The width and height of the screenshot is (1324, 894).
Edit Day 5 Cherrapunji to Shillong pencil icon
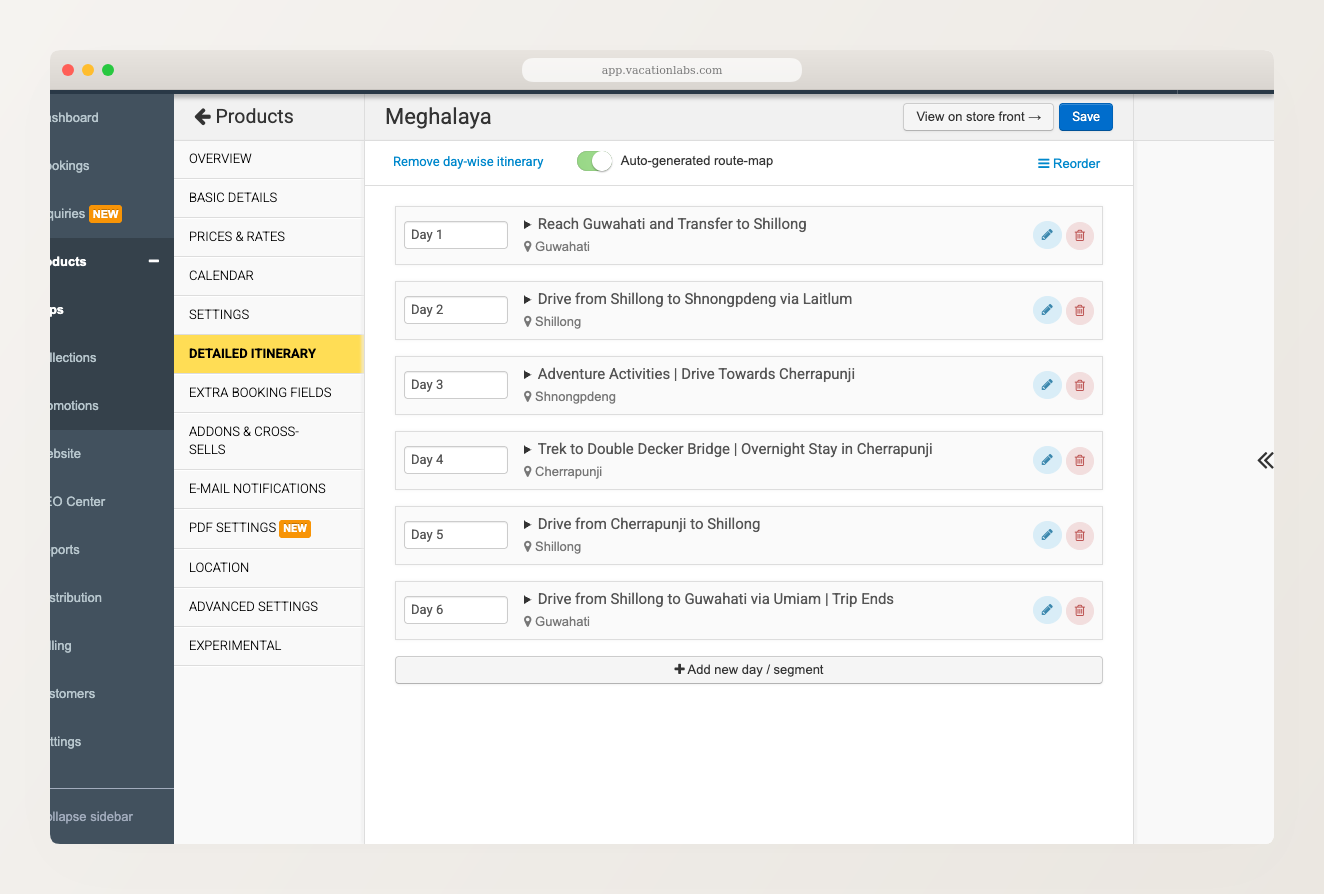click(x=1047, y=535)
